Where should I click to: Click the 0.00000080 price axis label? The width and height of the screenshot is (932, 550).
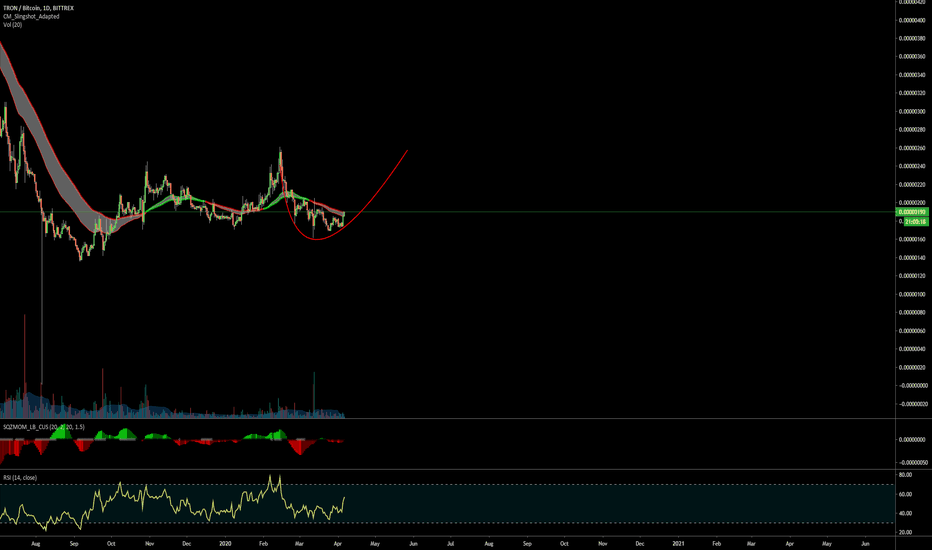[x=912, y=313]
